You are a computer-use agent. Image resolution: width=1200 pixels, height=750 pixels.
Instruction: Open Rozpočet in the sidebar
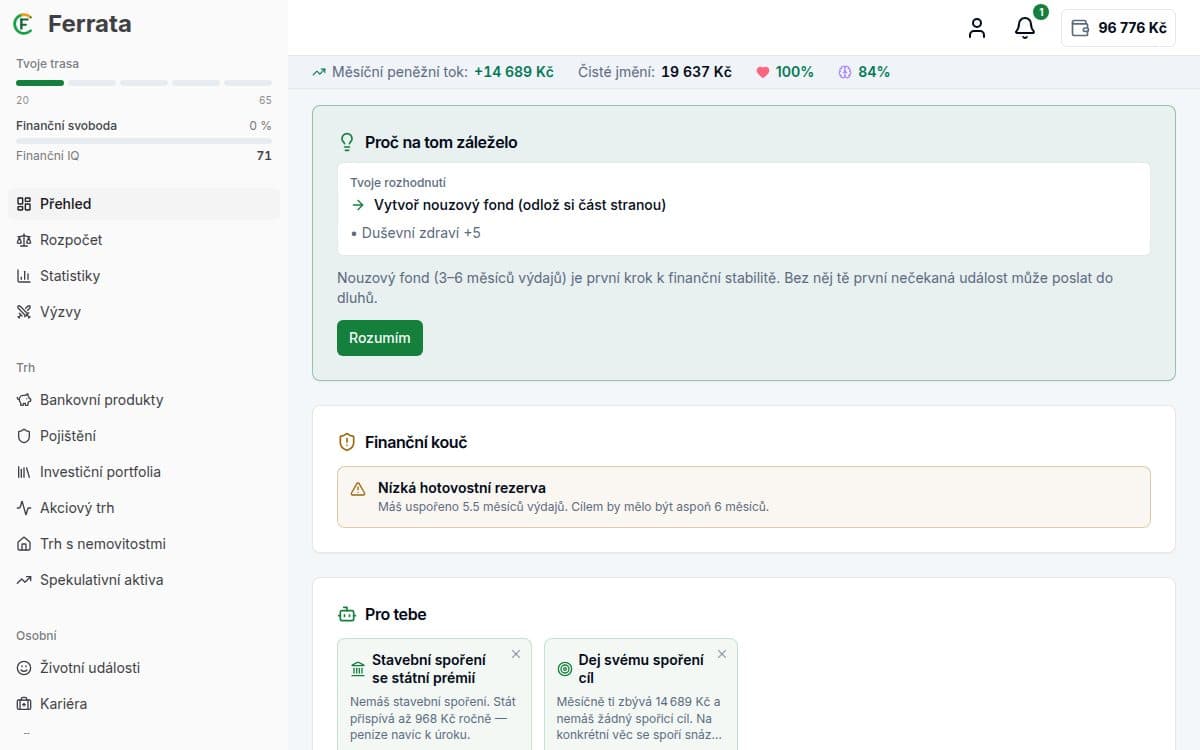coord(144,240)
